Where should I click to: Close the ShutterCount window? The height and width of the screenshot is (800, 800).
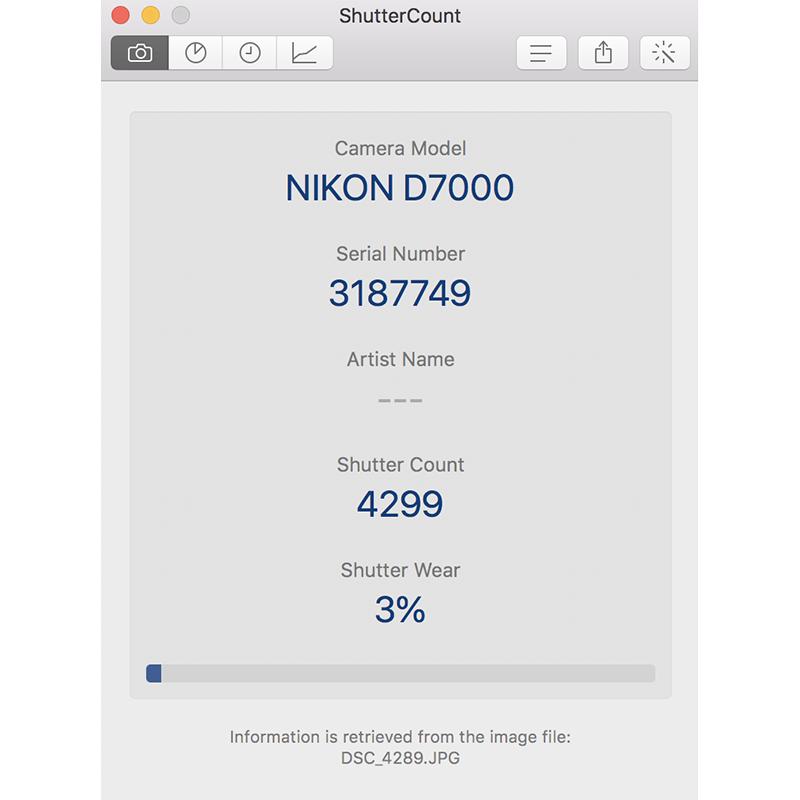120,15
